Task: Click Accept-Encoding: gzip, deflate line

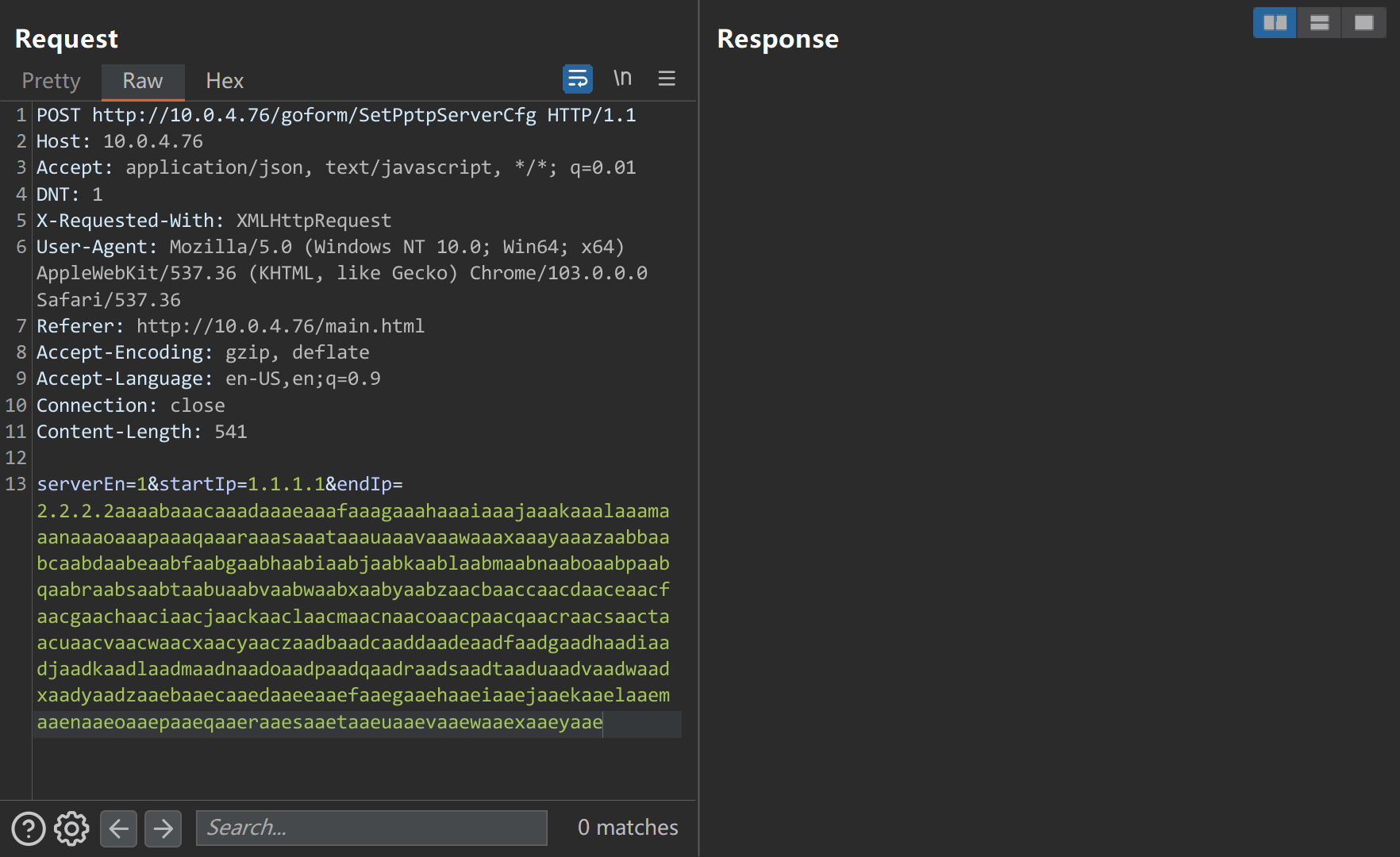Action: coord(203,352)
